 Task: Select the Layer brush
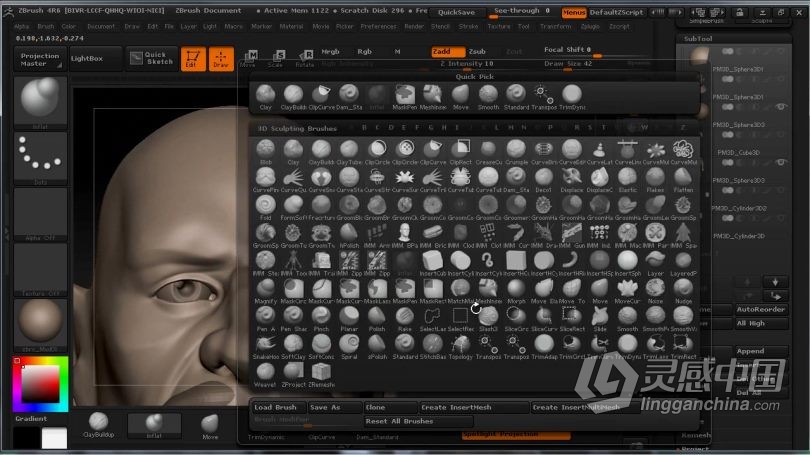point(656,264)
